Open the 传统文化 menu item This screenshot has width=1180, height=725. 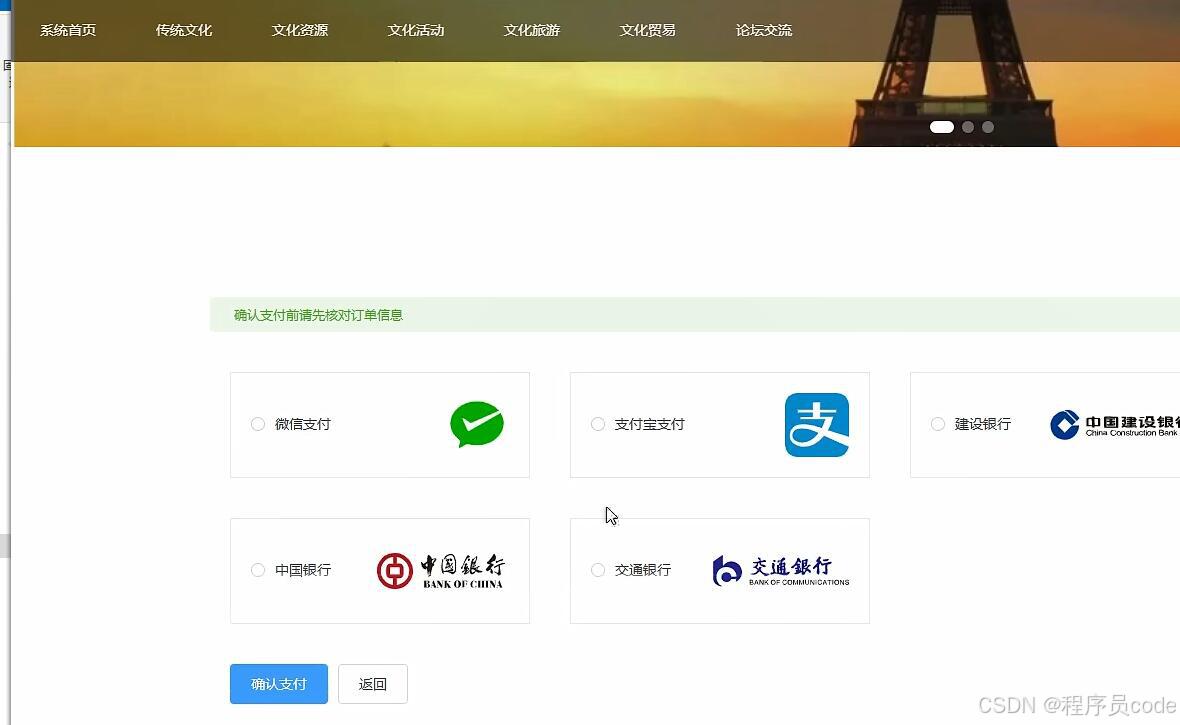tap(184, 30)
